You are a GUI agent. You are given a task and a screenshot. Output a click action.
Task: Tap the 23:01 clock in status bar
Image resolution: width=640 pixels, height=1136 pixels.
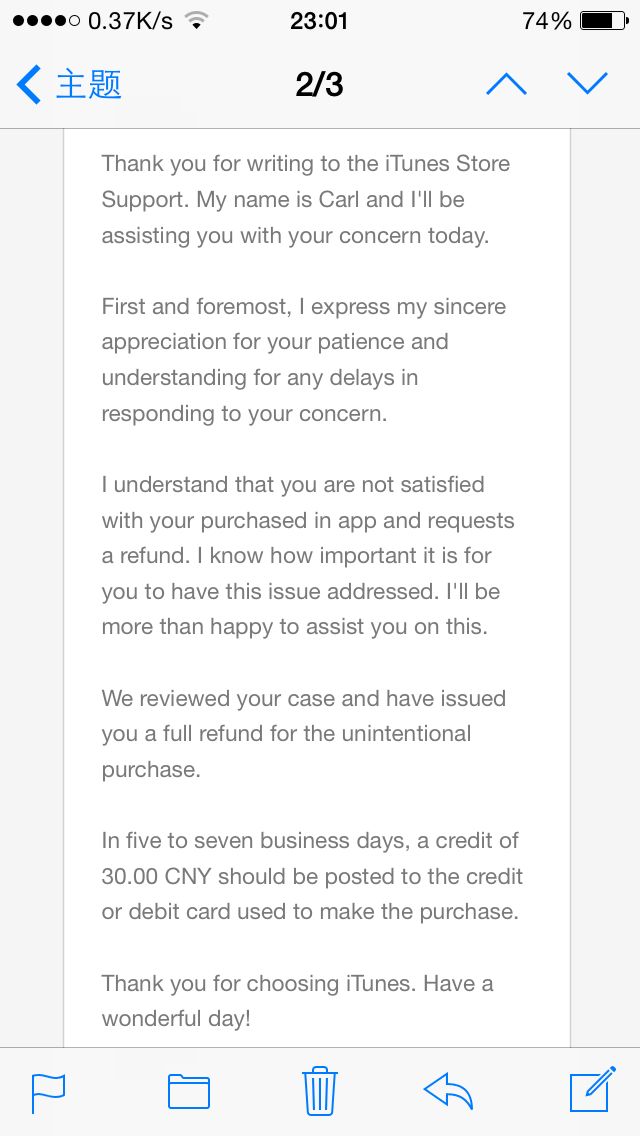coord(319,21)
